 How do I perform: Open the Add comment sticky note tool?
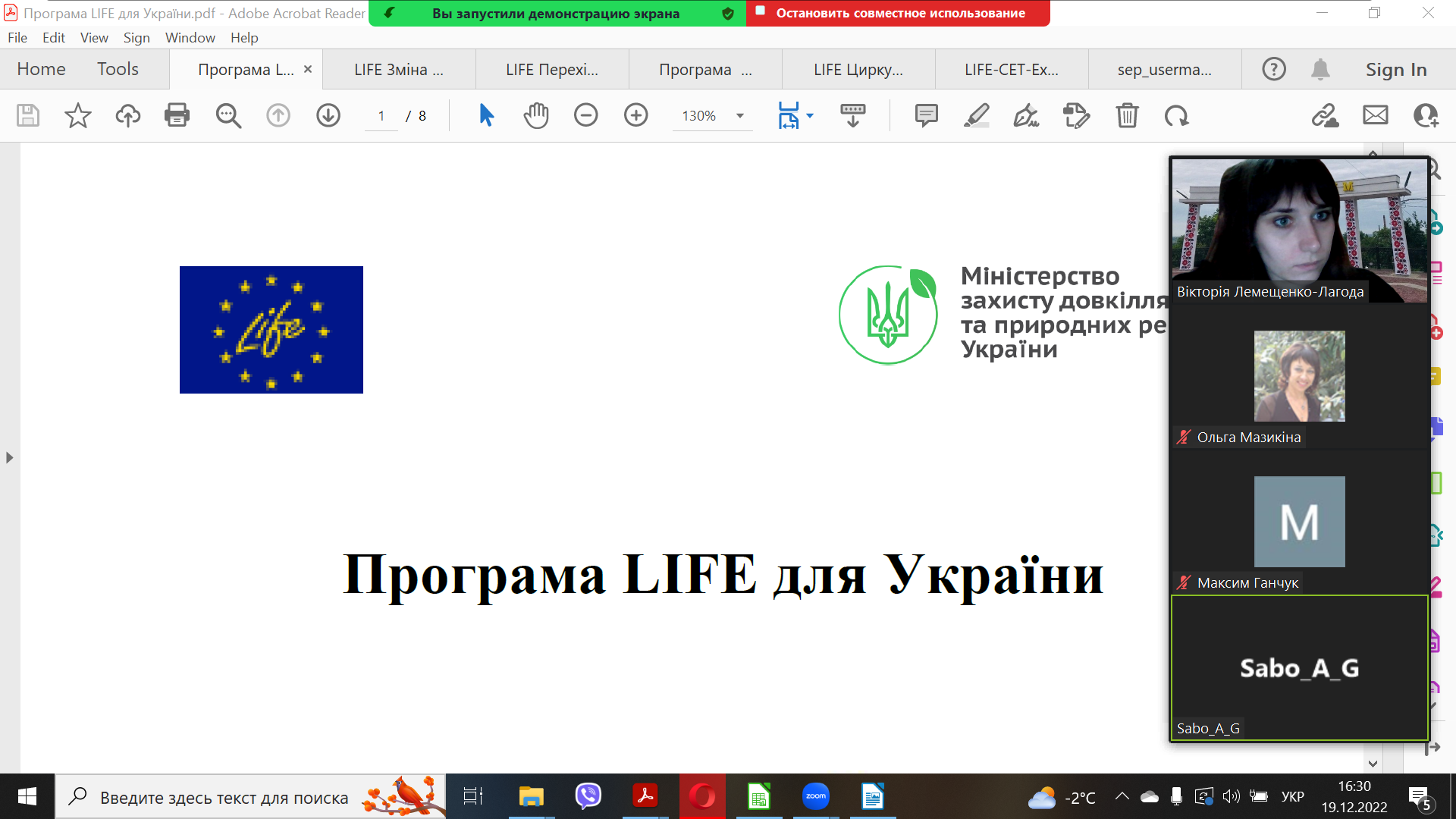[x=926, y=115]
